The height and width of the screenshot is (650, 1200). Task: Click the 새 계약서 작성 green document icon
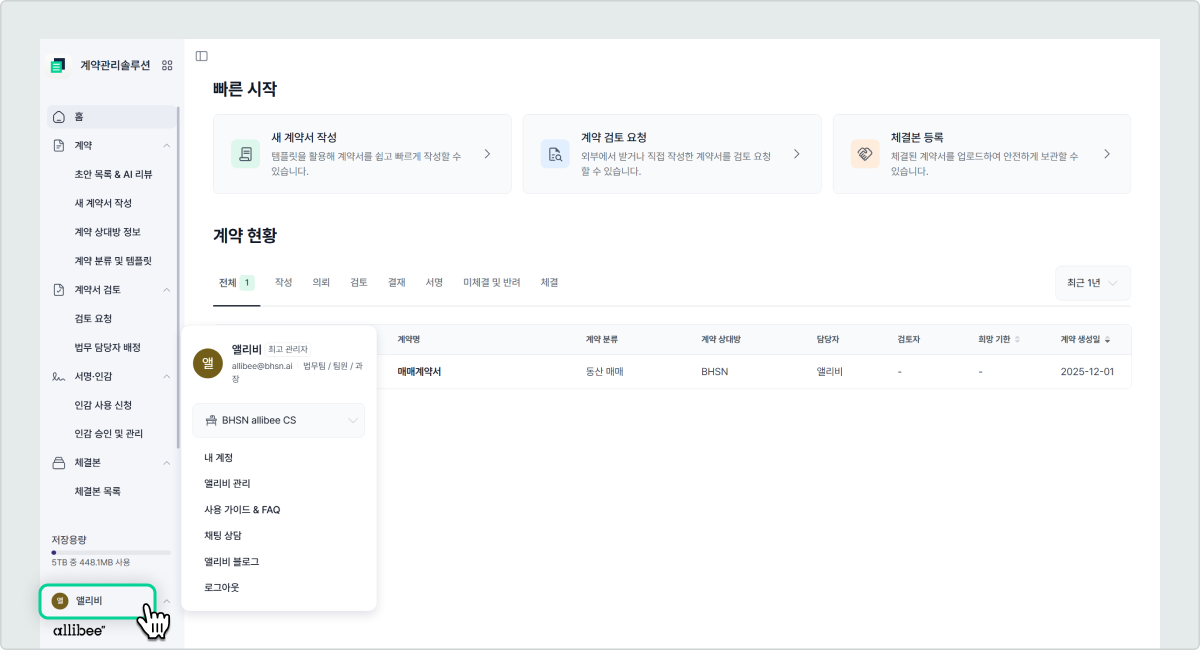245,154
